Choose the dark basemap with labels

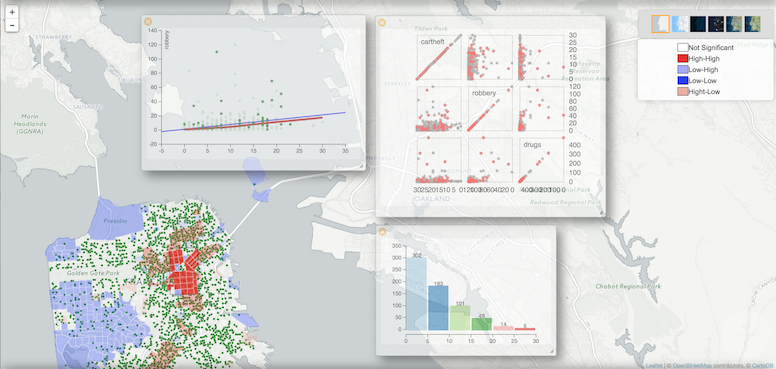pos(716,23)
